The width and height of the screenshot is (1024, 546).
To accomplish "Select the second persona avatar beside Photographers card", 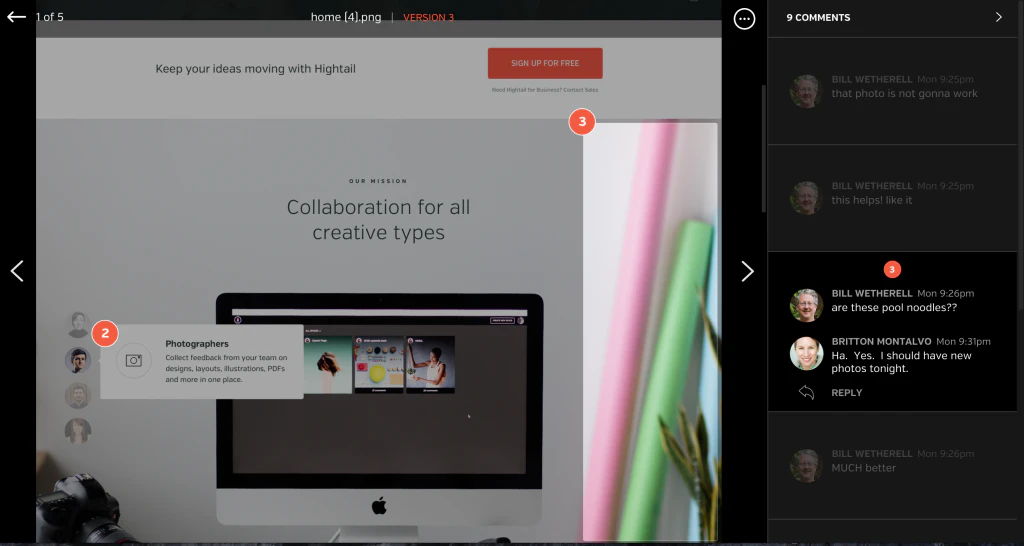I will 78,361.
